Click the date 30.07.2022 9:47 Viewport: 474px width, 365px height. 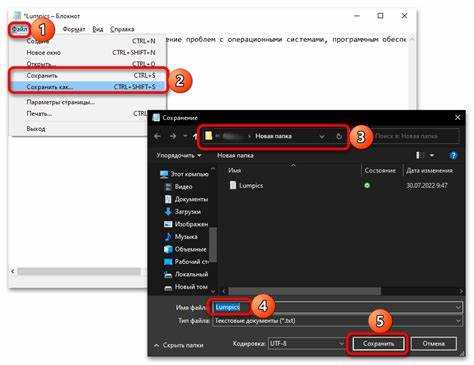click(x=427, y=185)
